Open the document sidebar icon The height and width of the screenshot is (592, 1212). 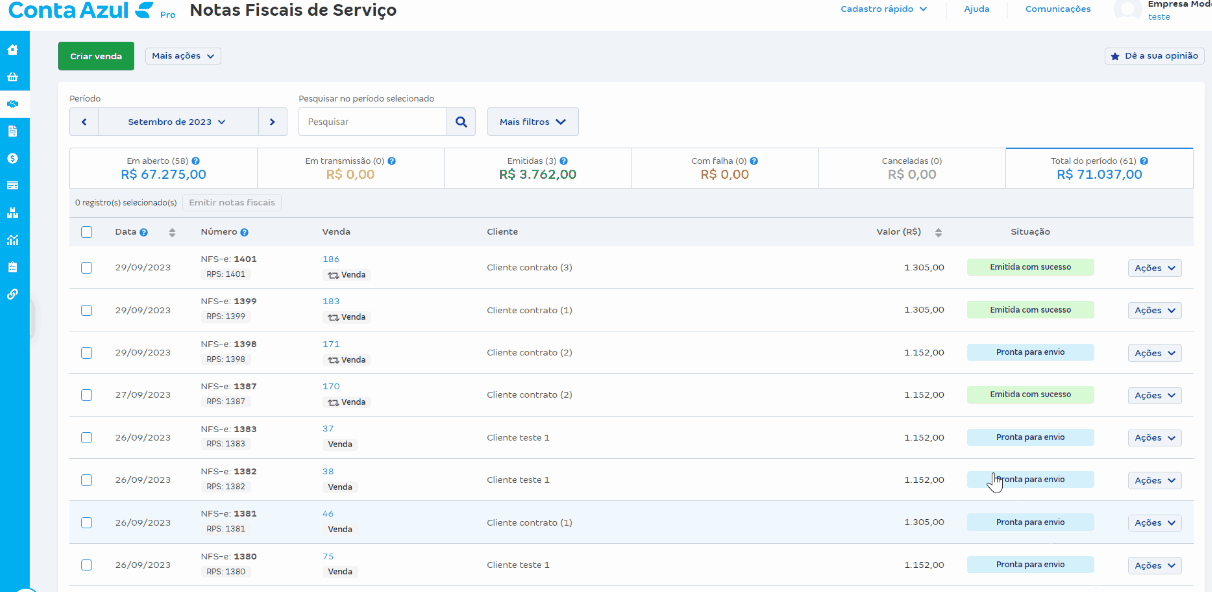[x=12, y=131]
